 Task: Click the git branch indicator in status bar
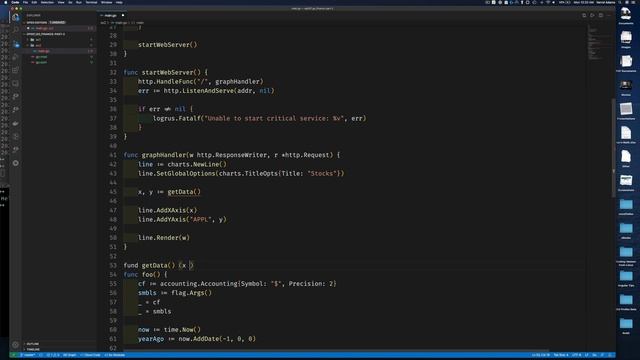tap(29, 355)
